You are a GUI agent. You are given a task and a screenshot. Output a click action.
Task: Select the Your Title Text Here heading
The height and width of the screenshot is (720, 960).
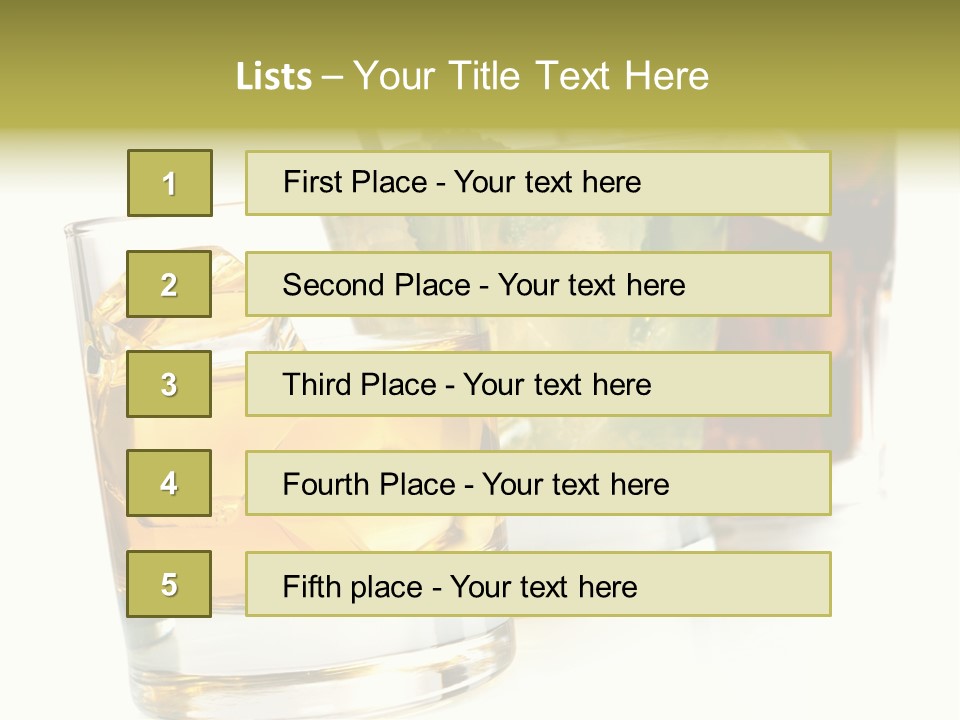(x=531, y=76)
